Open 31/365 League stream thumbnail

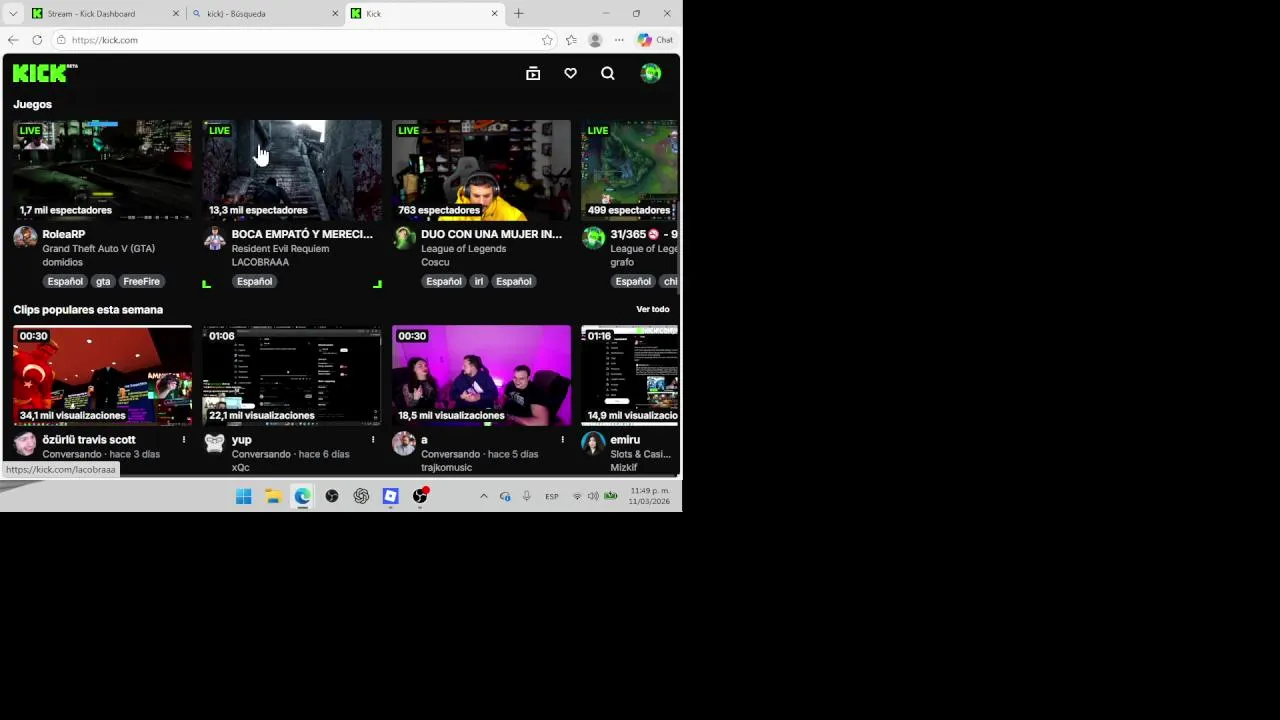click(630, 170)
